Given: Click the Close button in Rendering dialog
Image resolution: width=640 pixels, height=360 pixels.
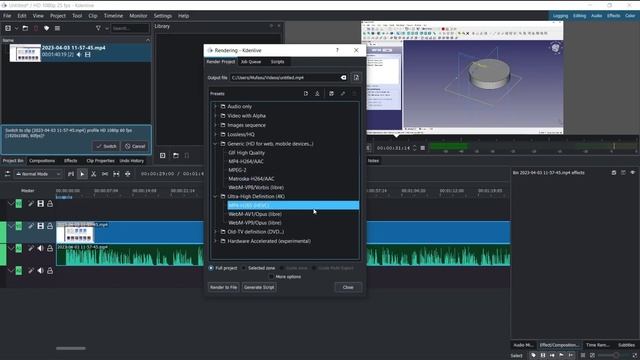Looking at the screenshot, I should 348,287.
